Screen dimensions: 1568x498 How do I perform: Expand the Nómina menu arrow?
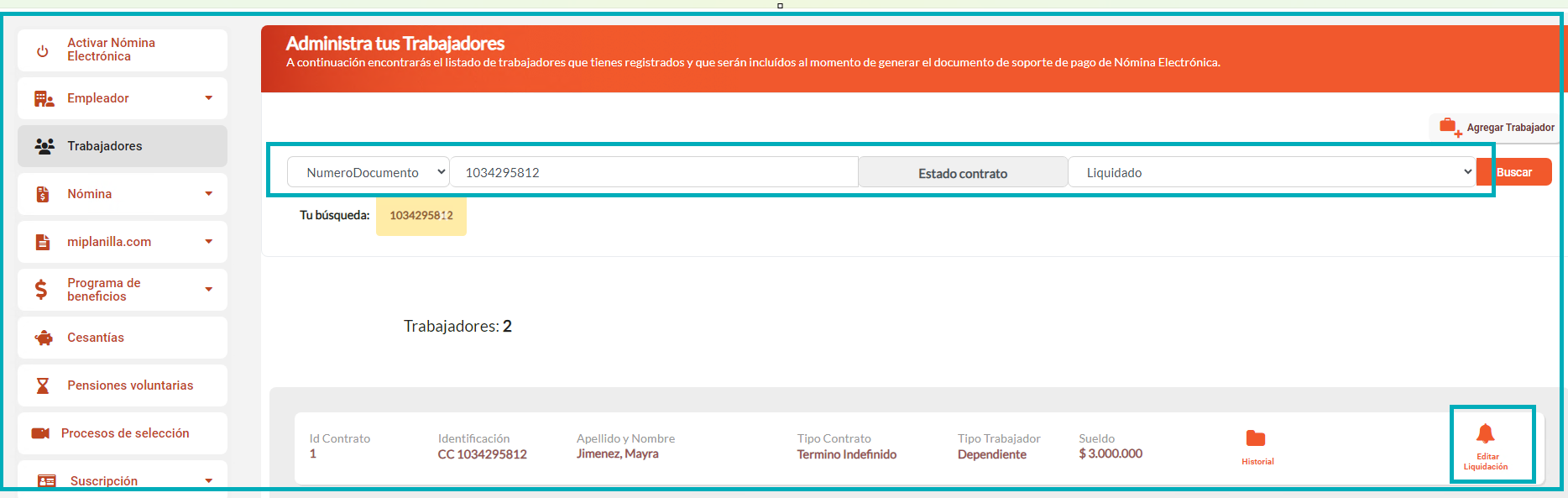[209, 194]
